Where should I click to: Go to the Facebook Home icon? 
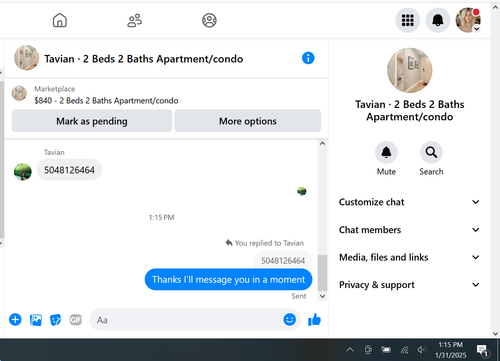pos(60,20)
